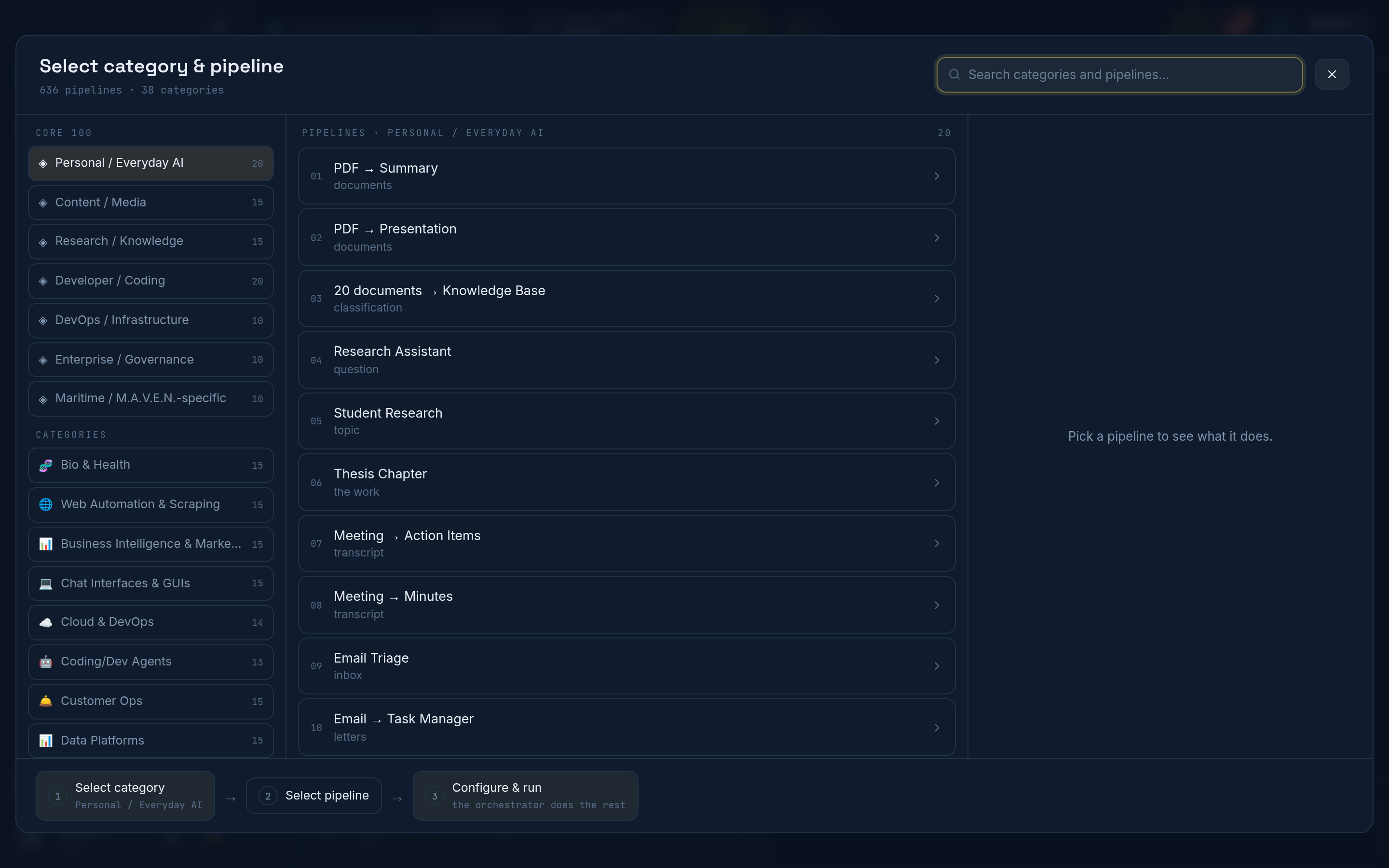Click "636 pipelines · 38 categories" subtitle
This screenshot has height=868, width=1389.
[x=132, y=90]
